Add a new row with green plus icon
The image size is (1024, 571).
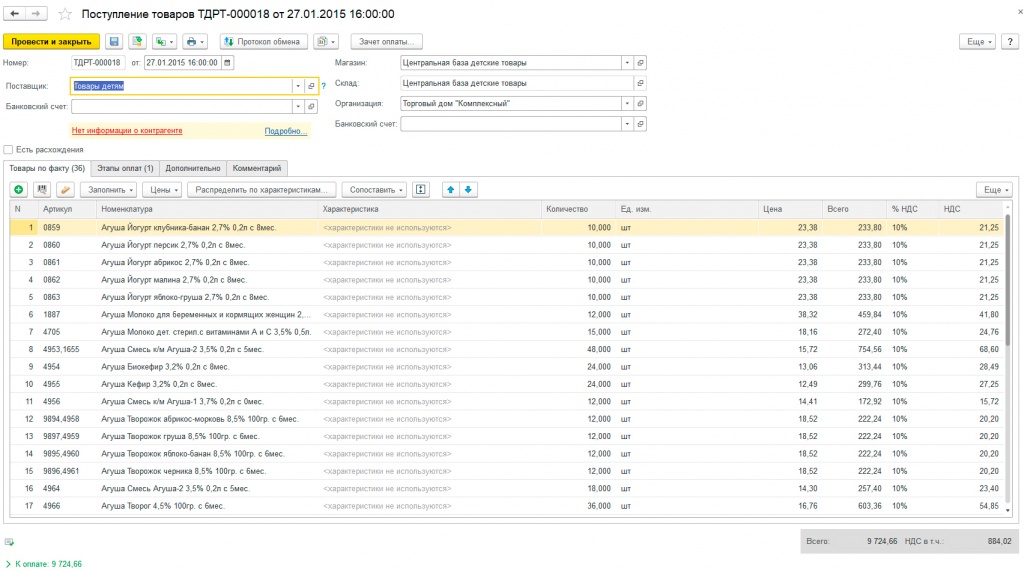click(19, 189)
